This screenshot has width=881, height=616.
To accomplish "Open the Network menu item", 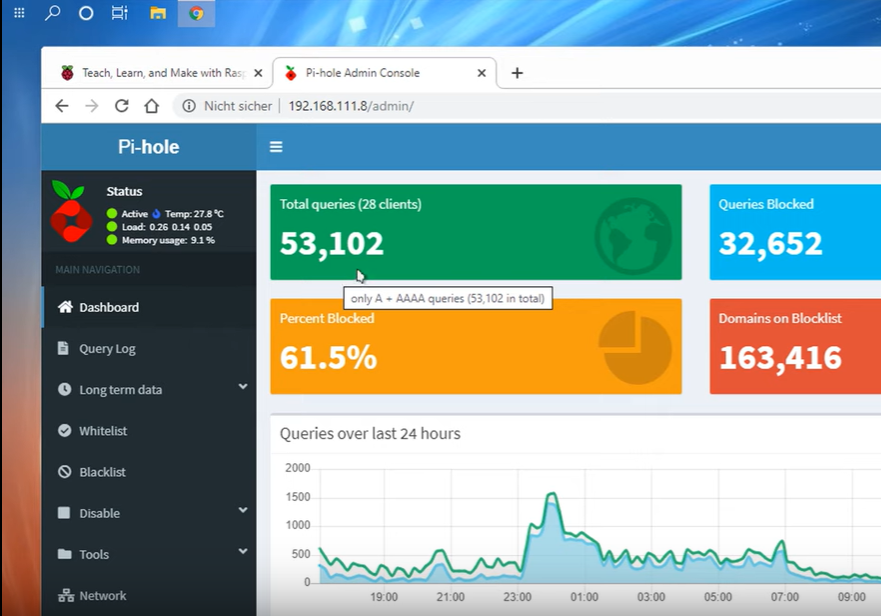I will coord(149,596).
